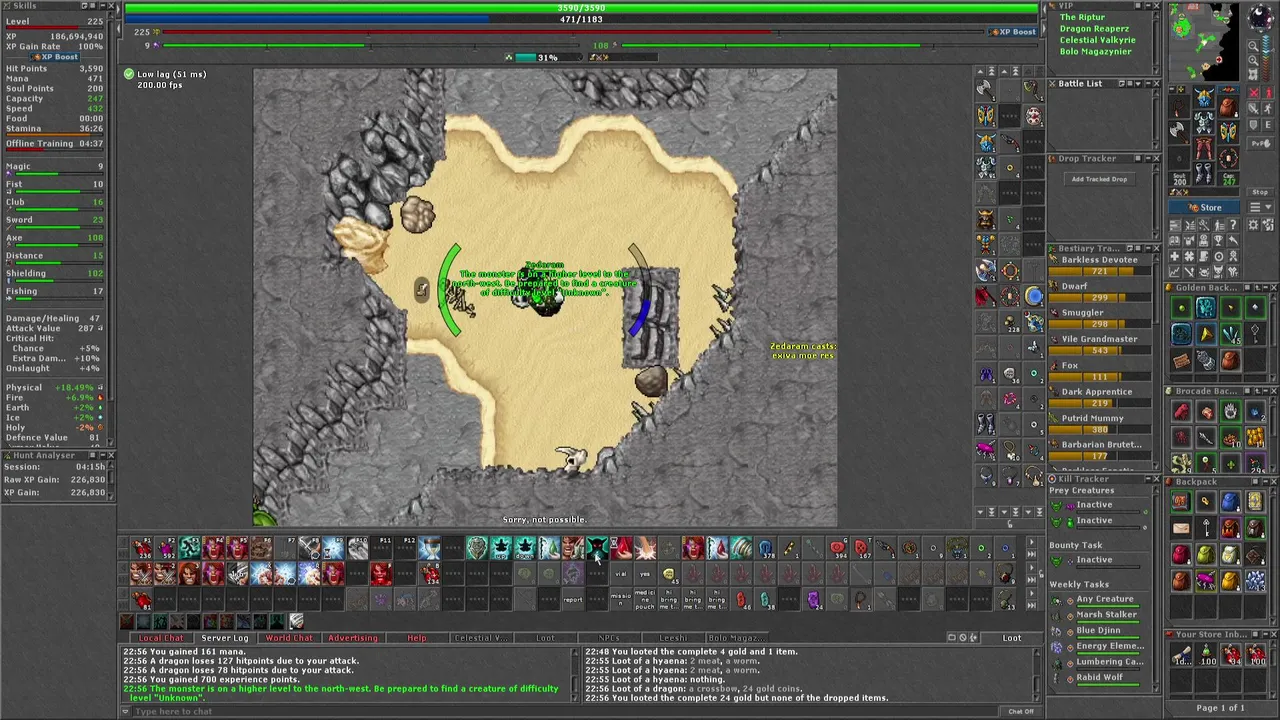This screenshot has height=720, width=1280.
Task: Click action slot labeled yes
Action: [645, 572]
